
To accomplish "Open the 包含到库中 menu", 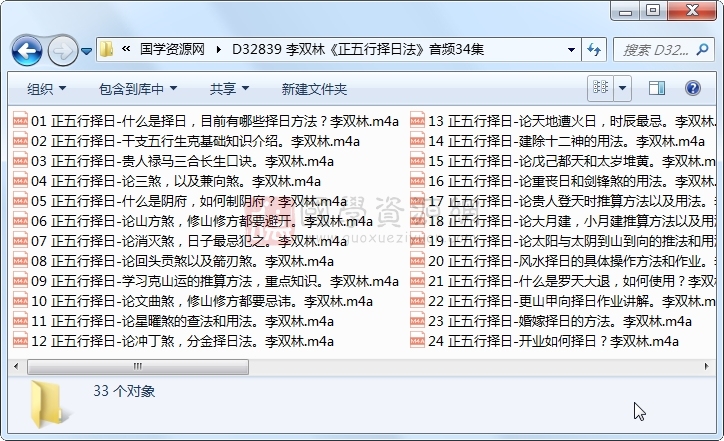I will tap(138, 89).
